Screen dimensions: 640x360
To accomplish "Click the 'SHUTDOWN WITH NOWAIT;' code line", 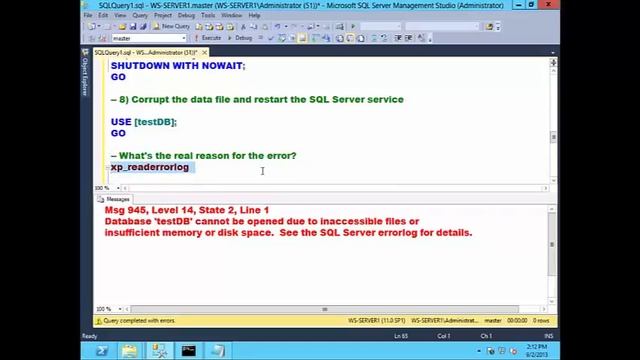I will coord(178,66).
